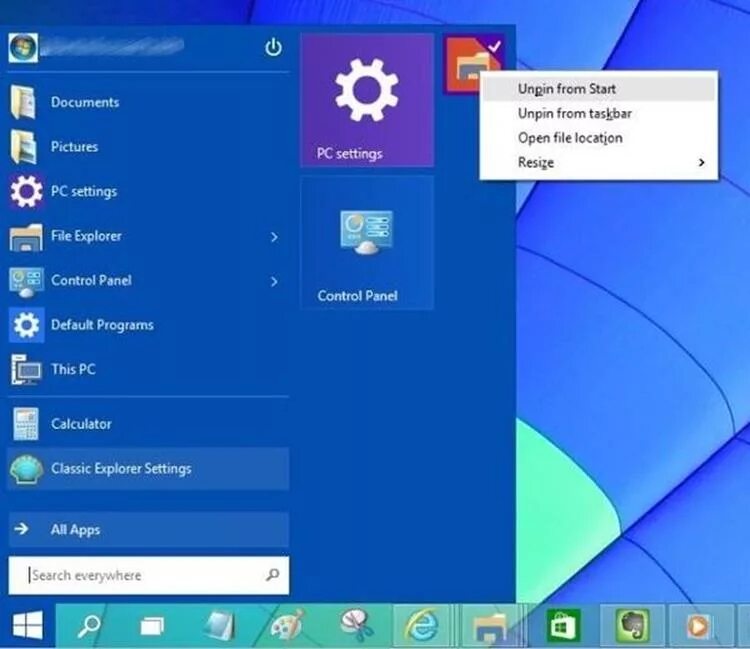Select Unpin from taskbar
750x649 pixels.
(598, 113)
